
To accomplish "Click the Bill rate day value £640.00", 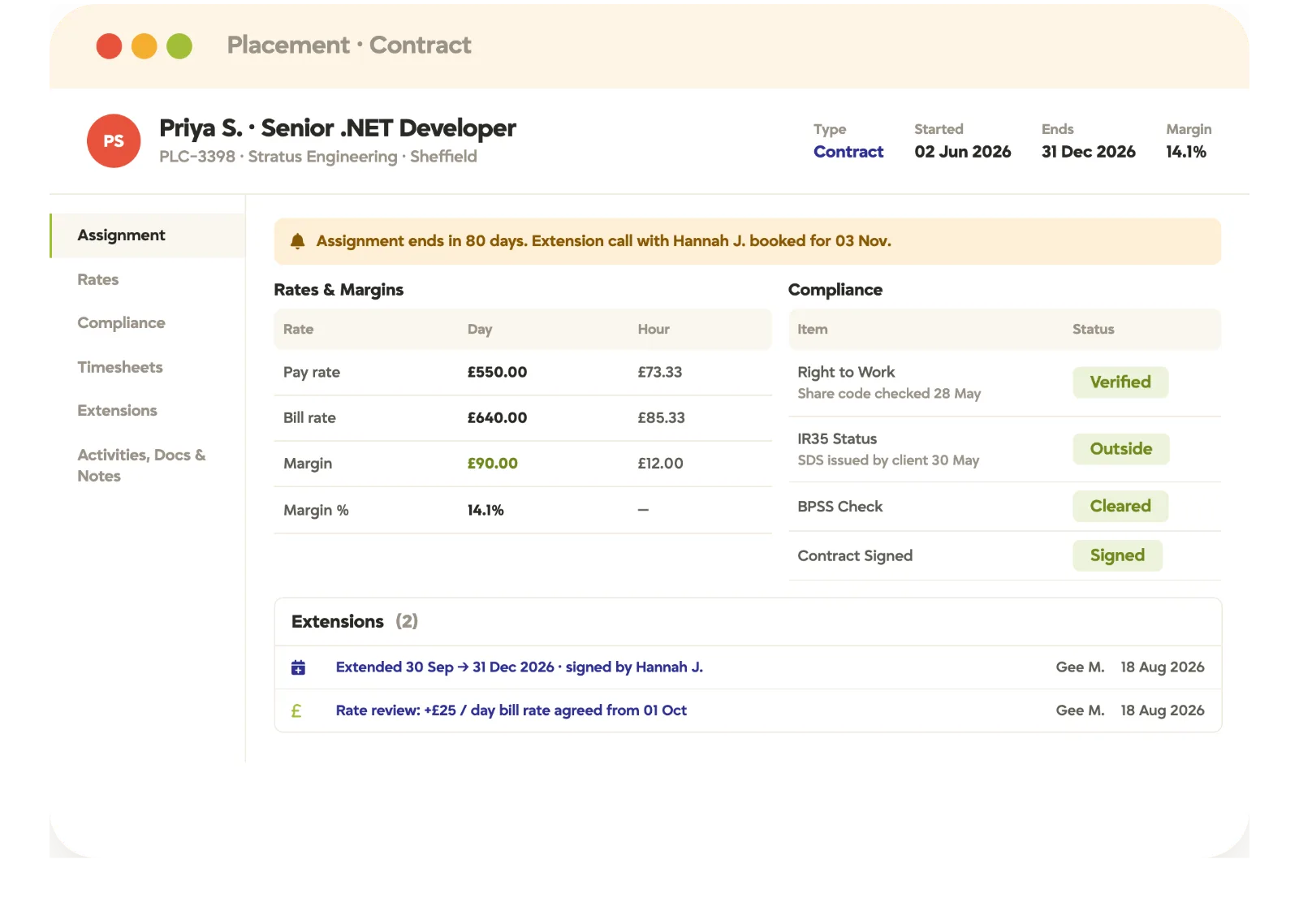I will [497, 418].
